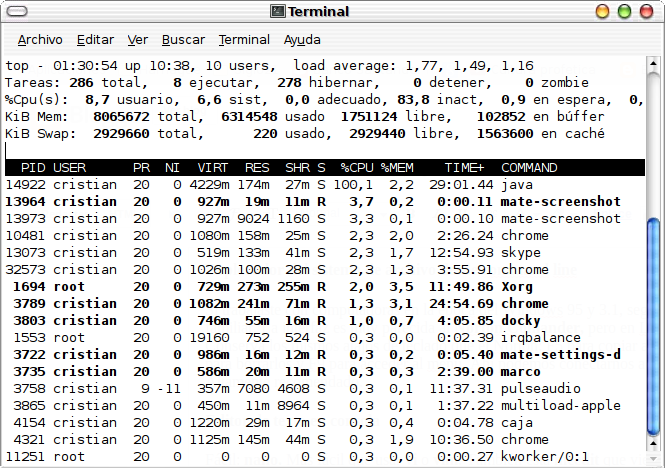Image resolution: width=665 pixels, height=468 pixels.
Task: Click the pill-shaped button in title bar
Action: [x=17, y=11]
